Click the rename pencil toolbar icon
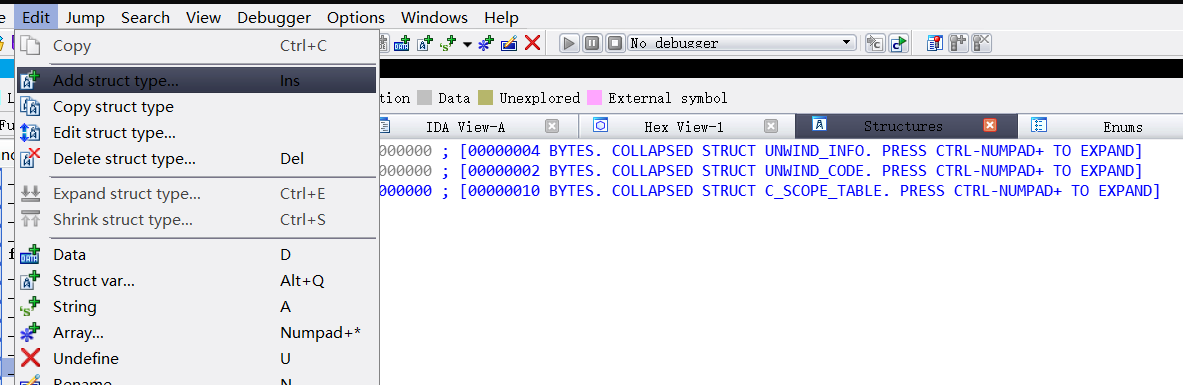The height and width of the screenshot is (385, 1183). point(509,43)
